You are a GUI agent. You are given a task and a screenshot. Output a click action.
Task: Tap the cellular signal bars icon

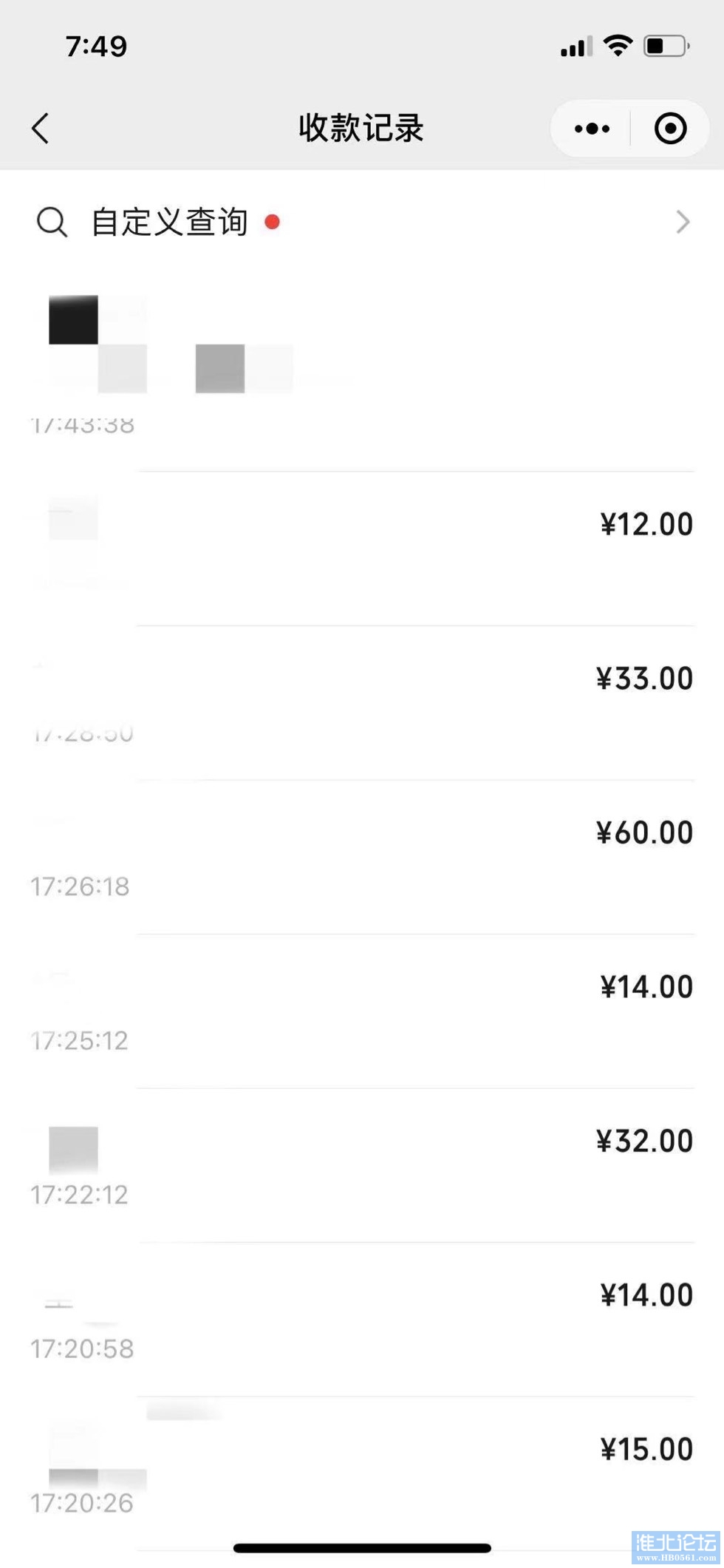click(x=576, y=47)
